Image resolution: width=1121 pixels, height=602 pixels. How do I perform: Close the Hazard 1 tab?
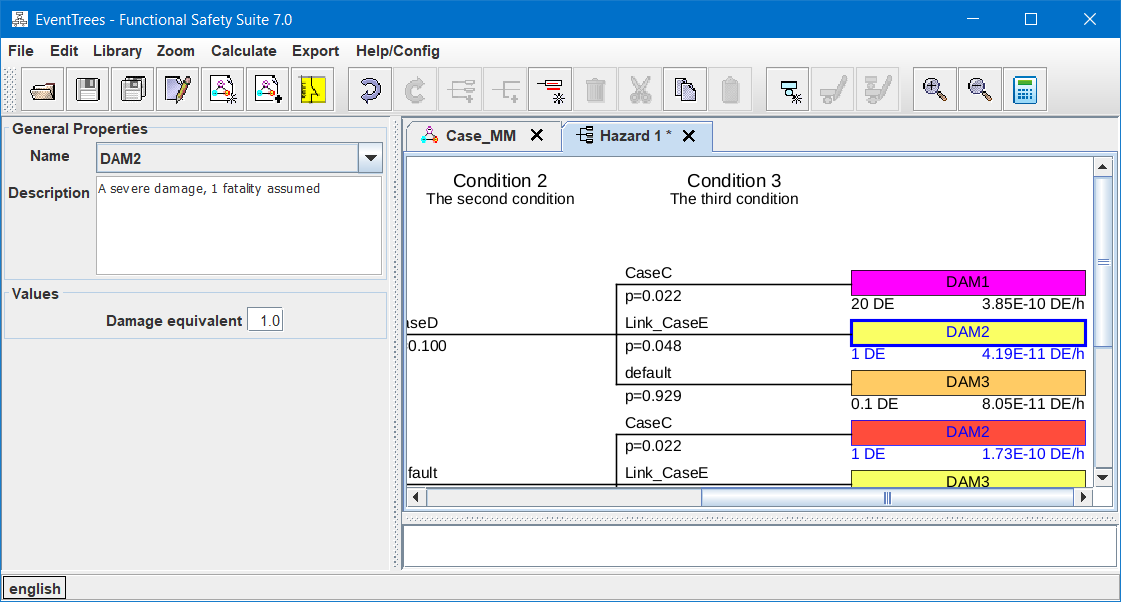pos(689,136)
